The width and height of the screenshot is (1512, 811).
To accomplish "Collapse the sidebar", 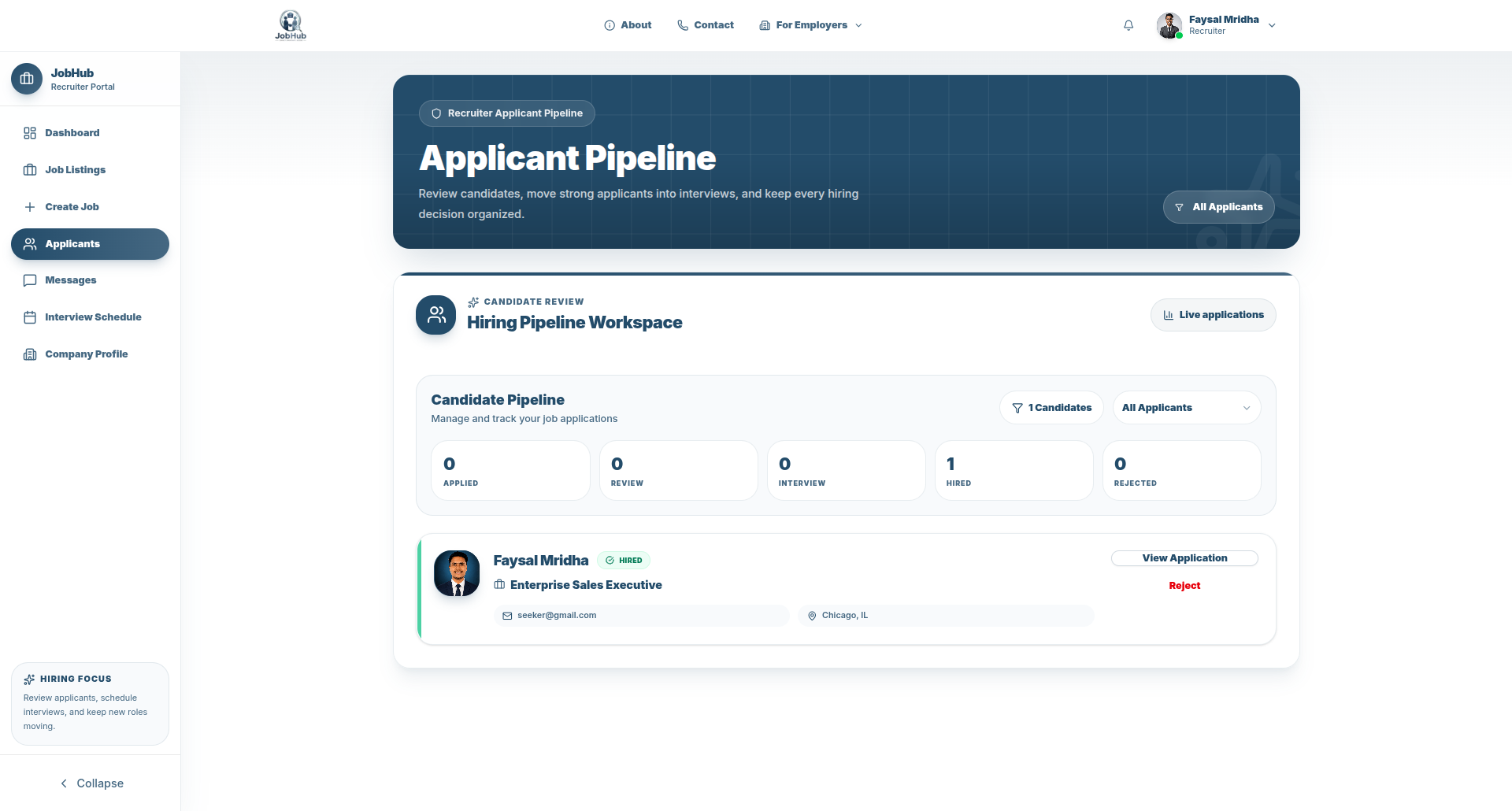I will tap(91, 783).
